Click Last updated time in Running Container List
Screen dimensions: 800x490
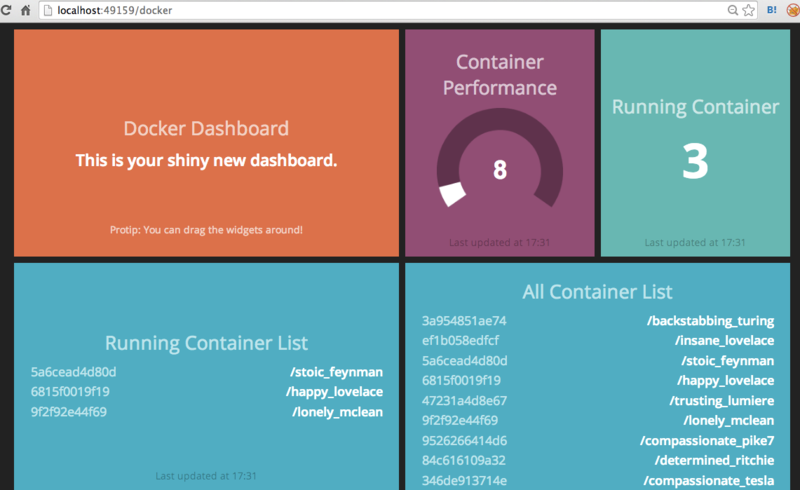(206, 476)
